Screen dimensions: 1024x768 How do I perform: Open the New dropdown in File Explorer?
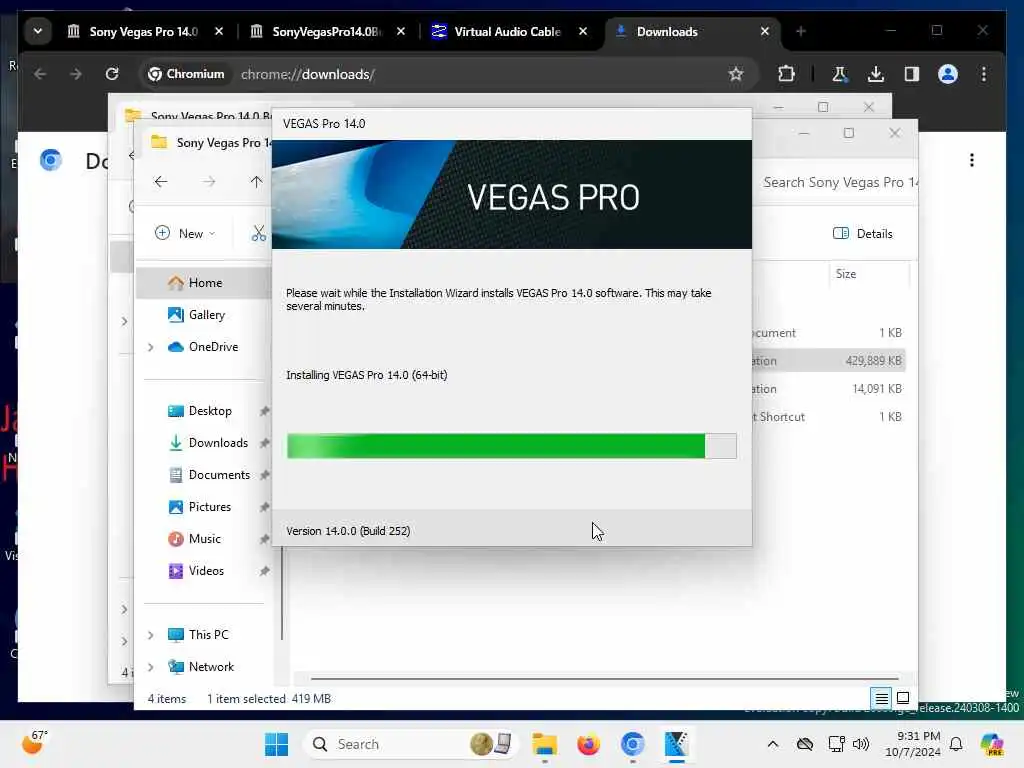(185, 233)
